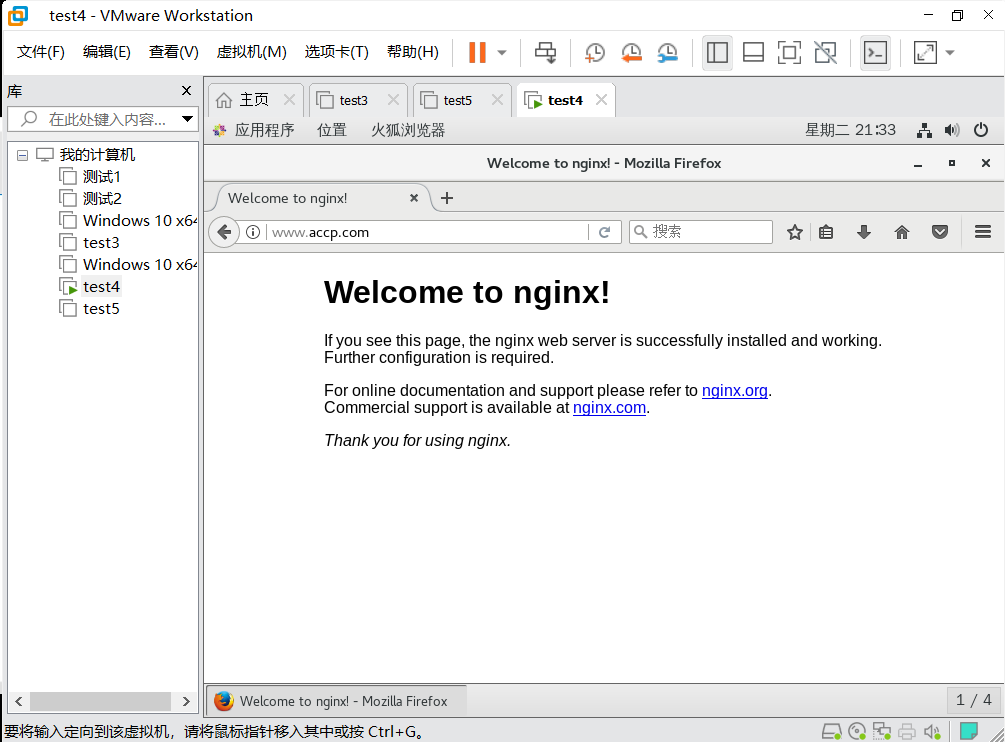The width and height of the screenshot is (1005, 742).
Task: Open the 选项卡(T) menu
Action: [336, 52]
